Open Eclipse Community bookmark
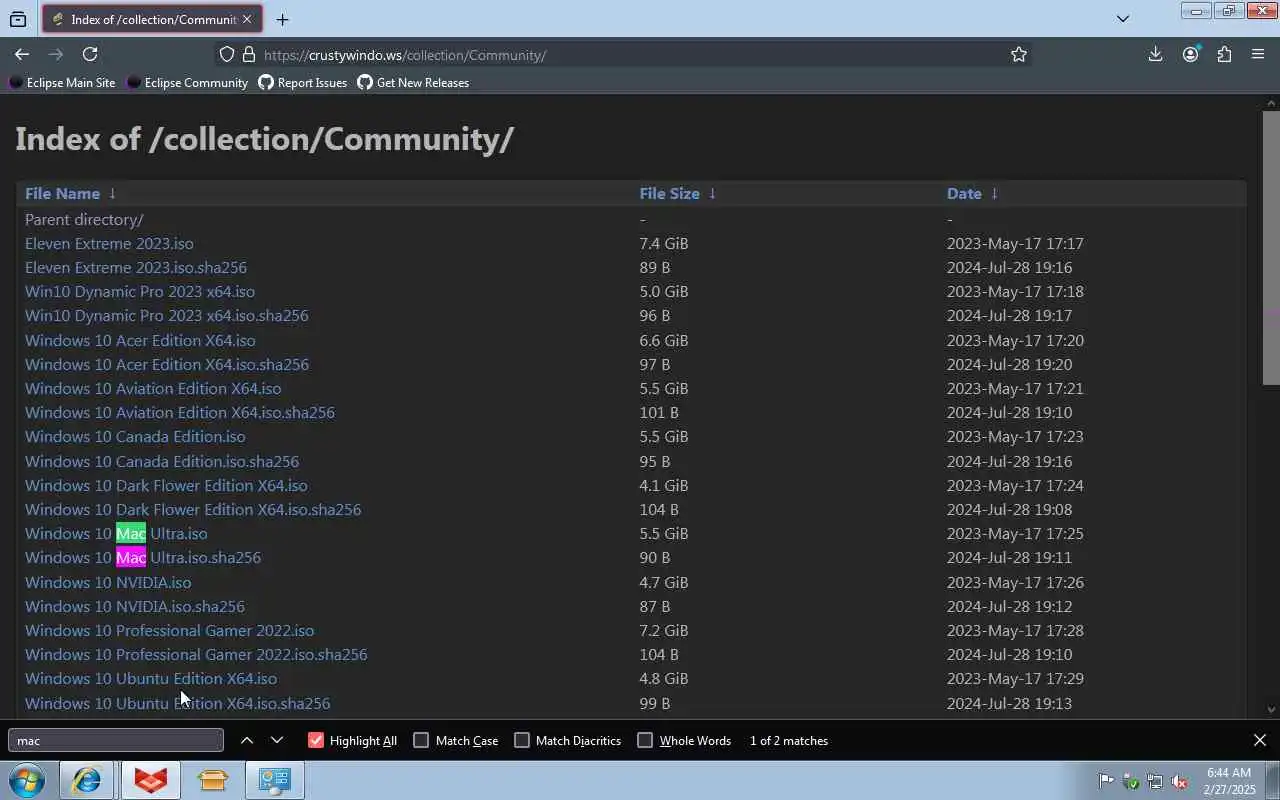This screenshot has height=800, width=1280. click(187, 83)
